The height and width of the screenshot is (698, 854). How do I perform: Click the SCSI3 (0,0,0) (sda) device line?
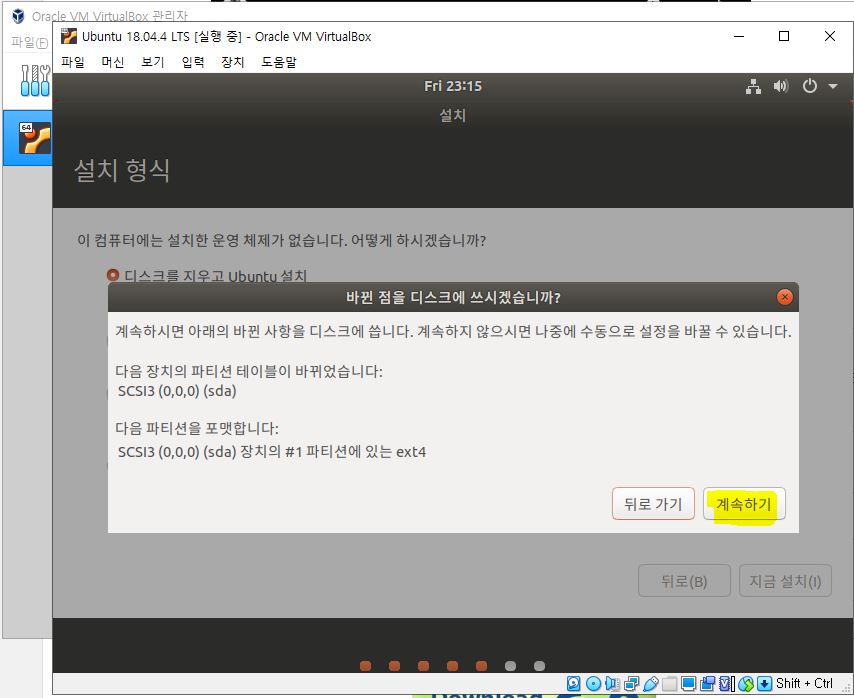coord(177,391)
